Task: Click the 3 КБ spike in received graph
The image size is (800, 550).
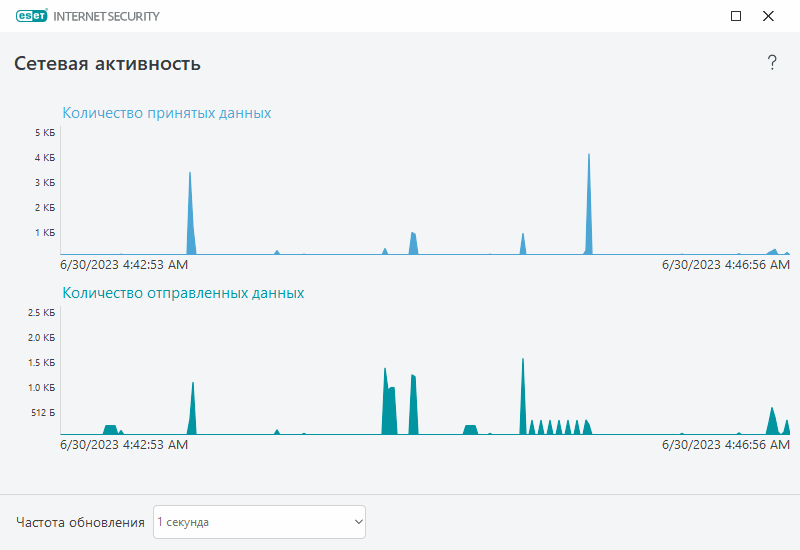Action: [x=190, y=213]
